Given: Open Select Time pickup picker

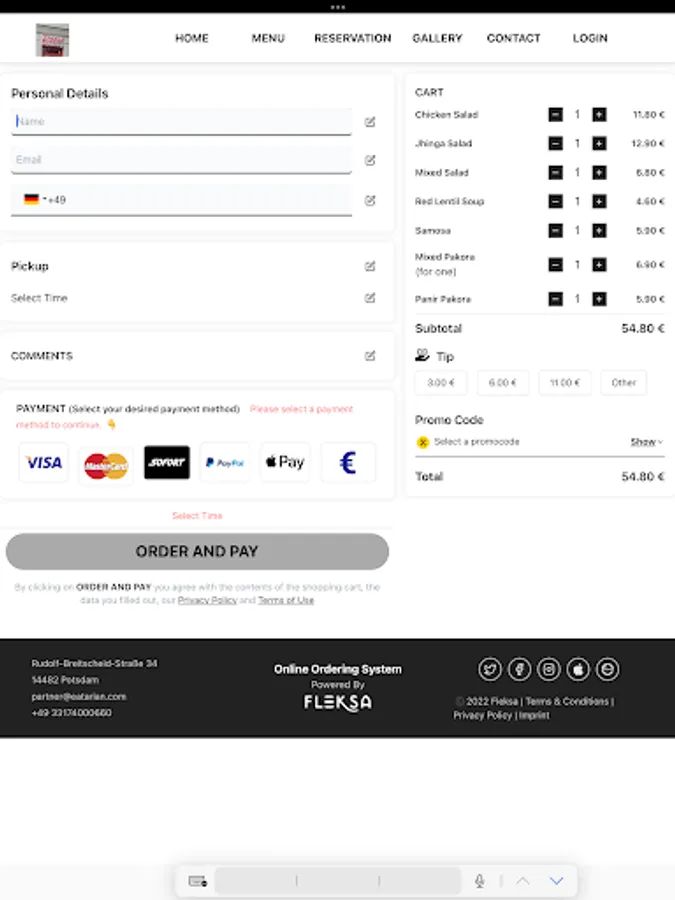Looking at the screenshot, I should pos(40,298).
